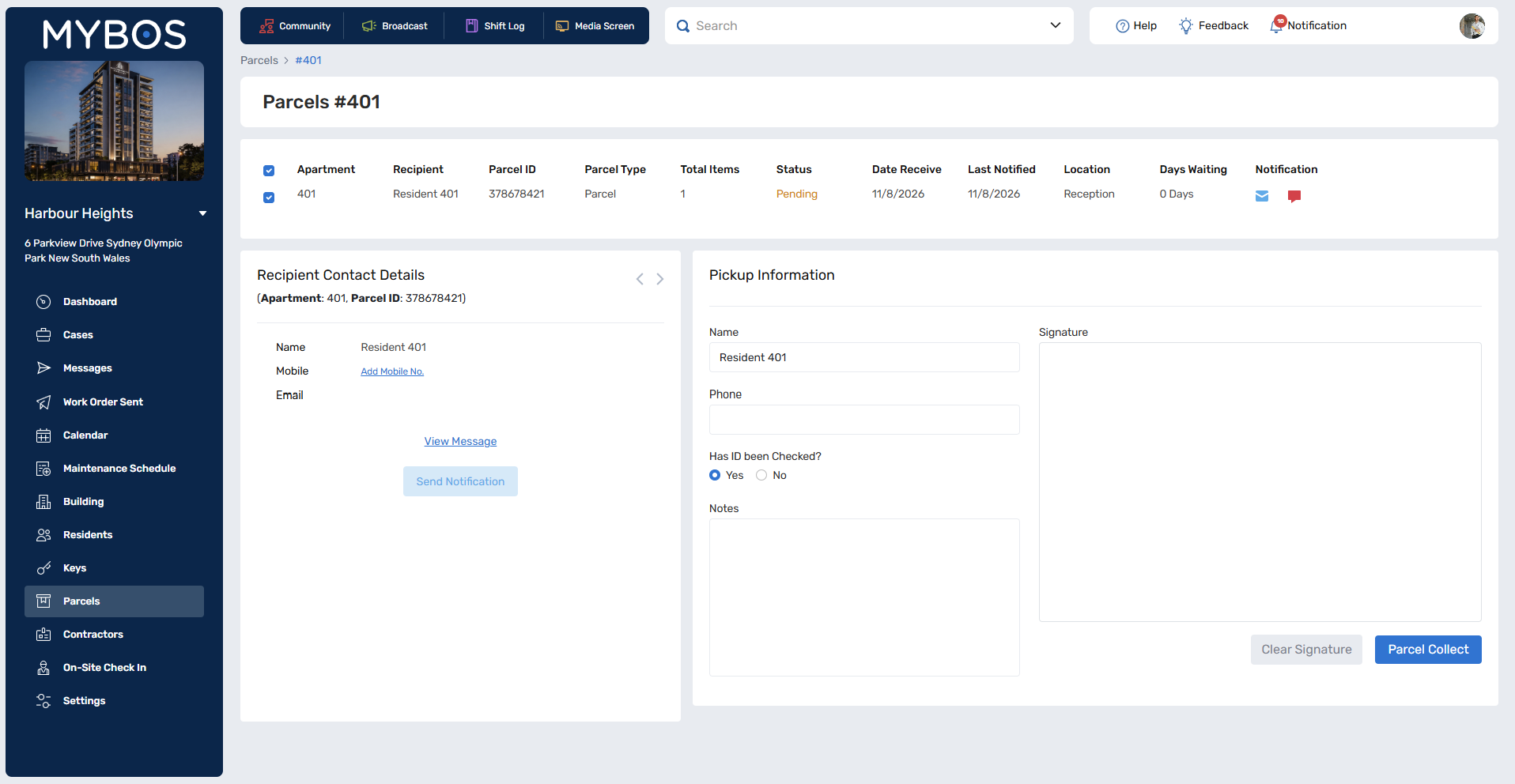This screenshot has height=784, width=1515.
Task: Click the Clear Signature button
Action: pos(1306,650)
